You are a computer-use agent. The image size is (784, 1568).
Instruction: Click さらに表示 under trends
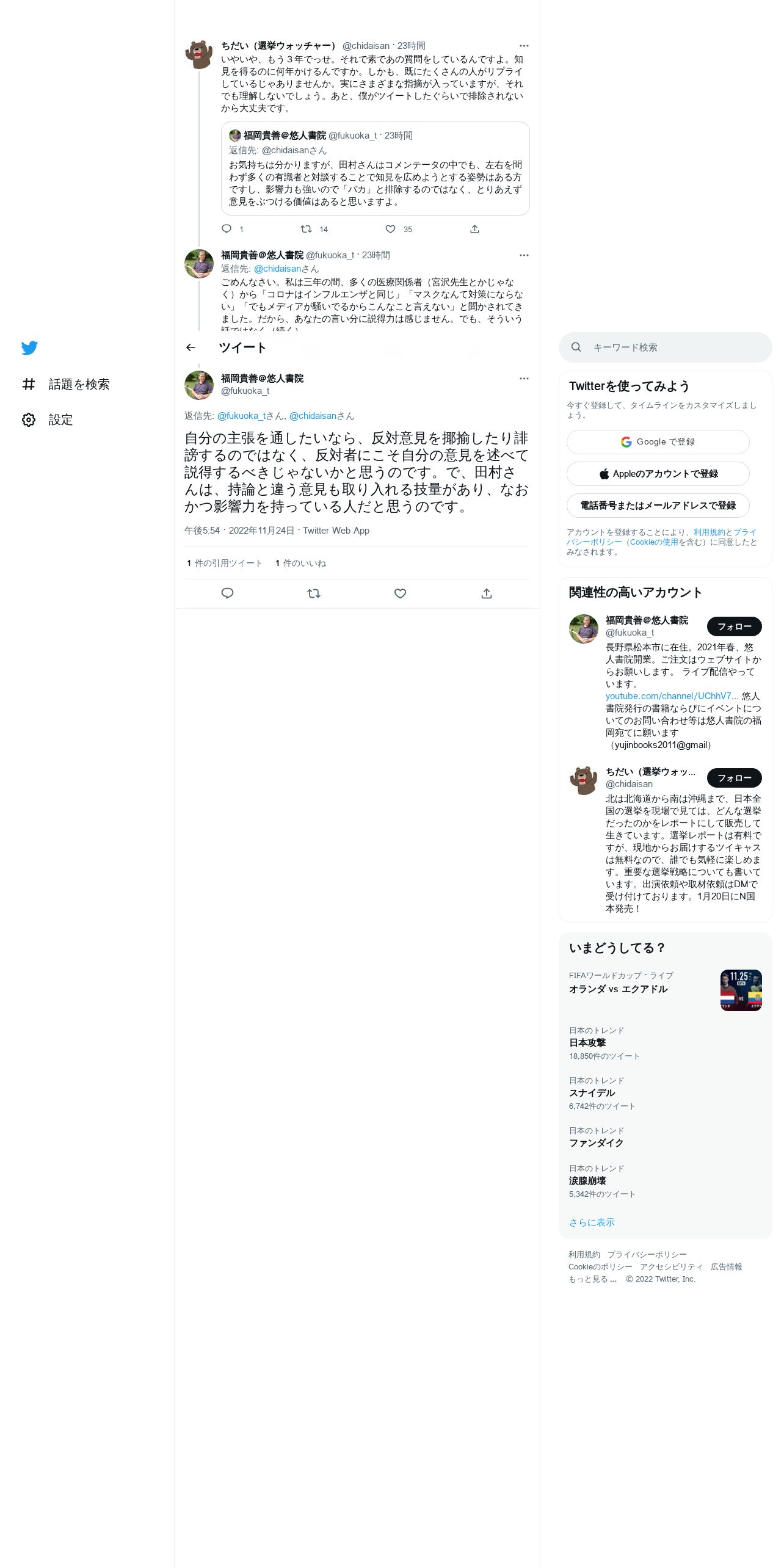tap(592, 1222)
